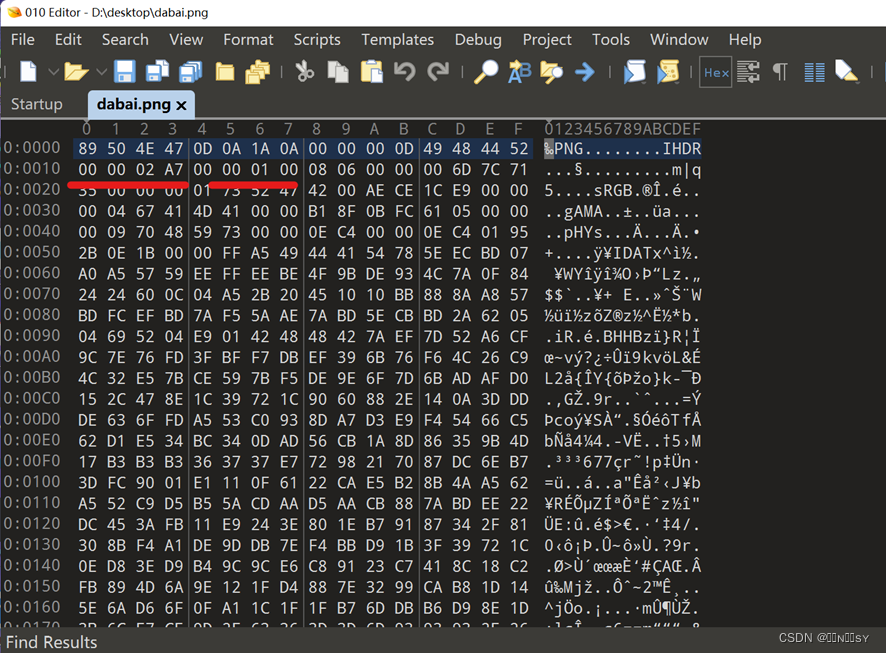Select the Replace tool icon
Viewport: 886px width, 653px height.
(x=519, y=73)
